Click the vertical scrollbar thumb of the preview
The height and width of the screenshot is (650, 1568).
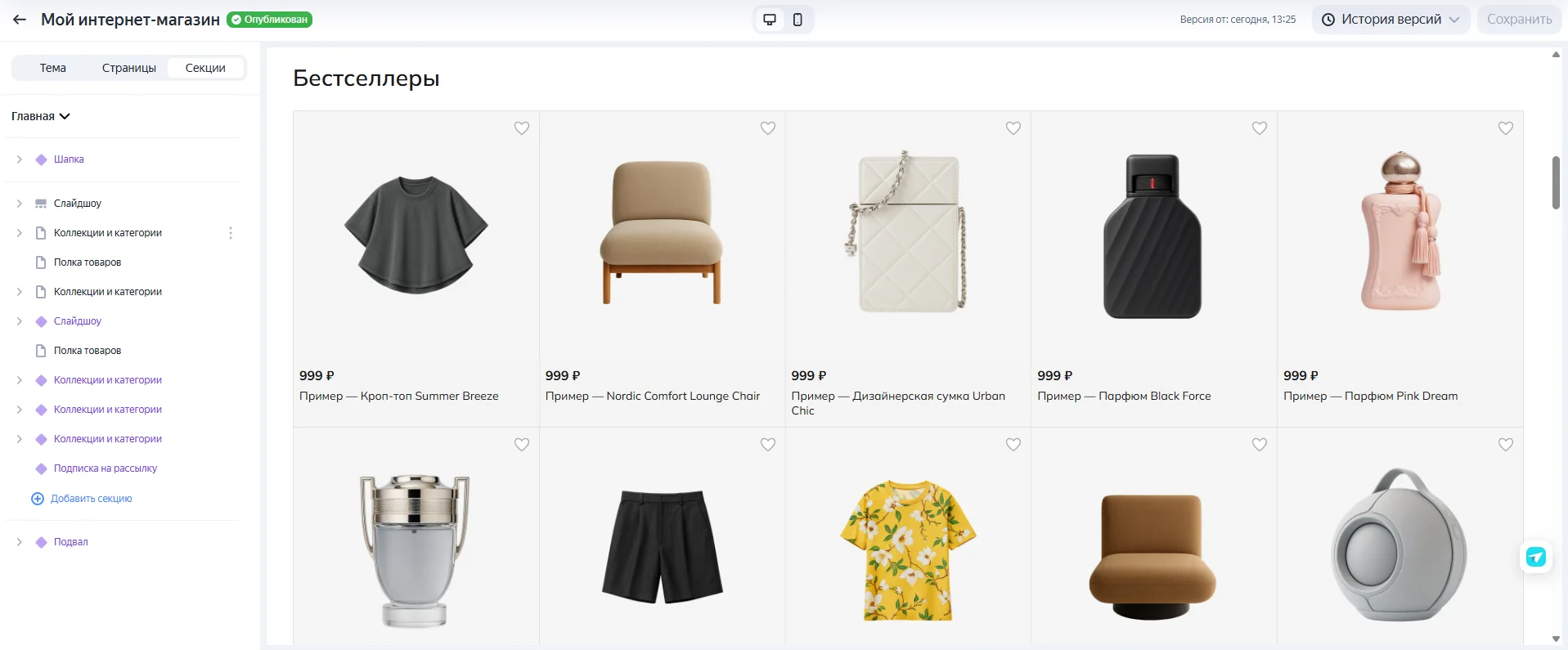(x=1556, y=182)
